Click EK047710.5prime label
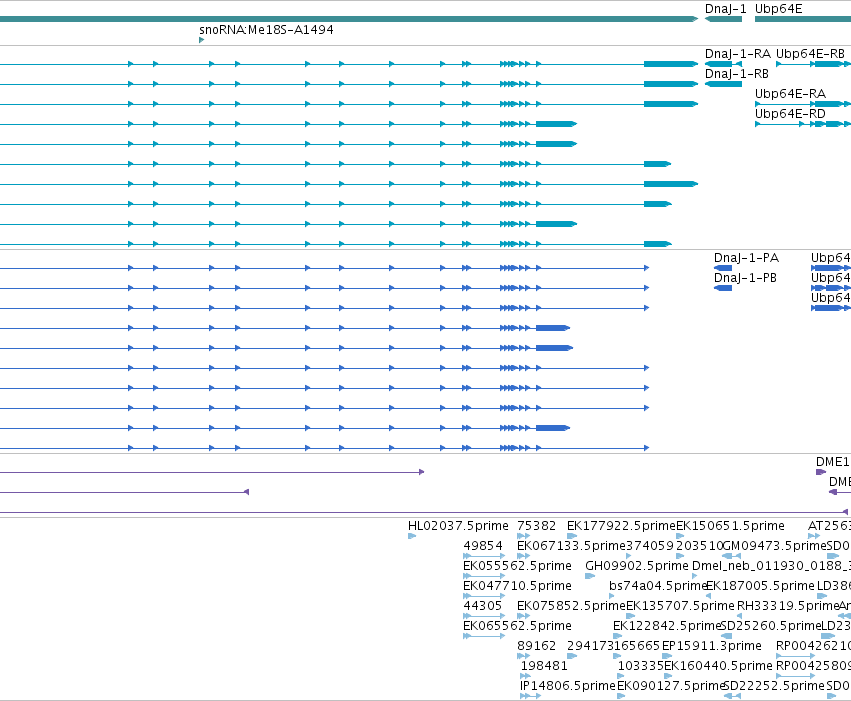The width and height of the screenshot is (851, 701). coord(517,586)
